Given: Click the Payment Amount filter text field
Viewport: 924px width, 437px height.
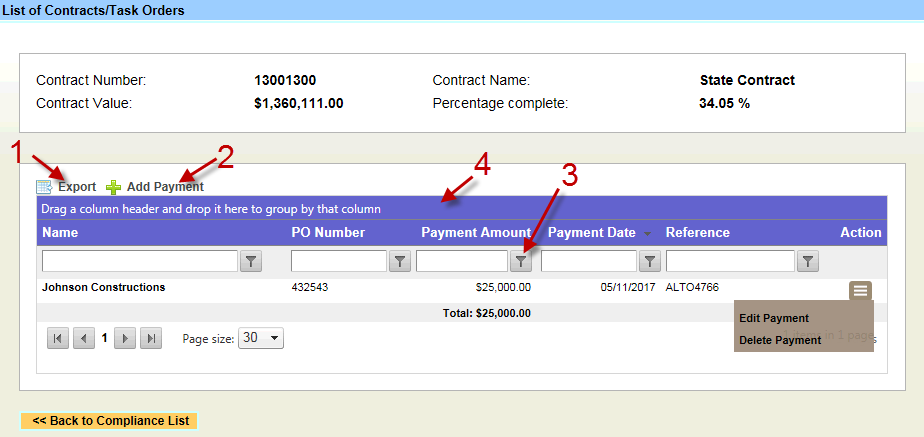Looking at the screenshot, I should pos(461,262).
